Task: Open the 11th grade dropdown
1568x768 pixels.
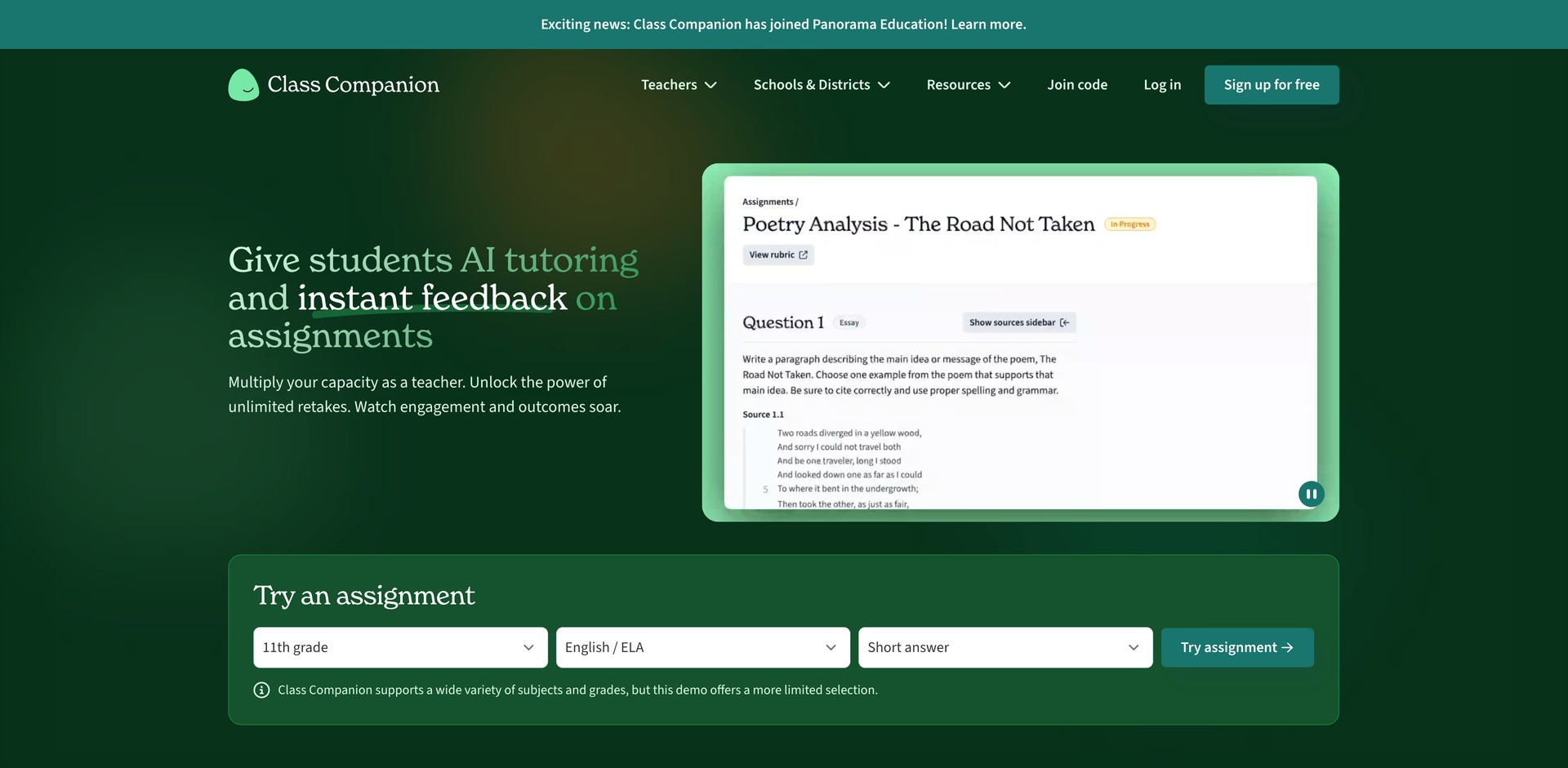Action: click(400, 647)
